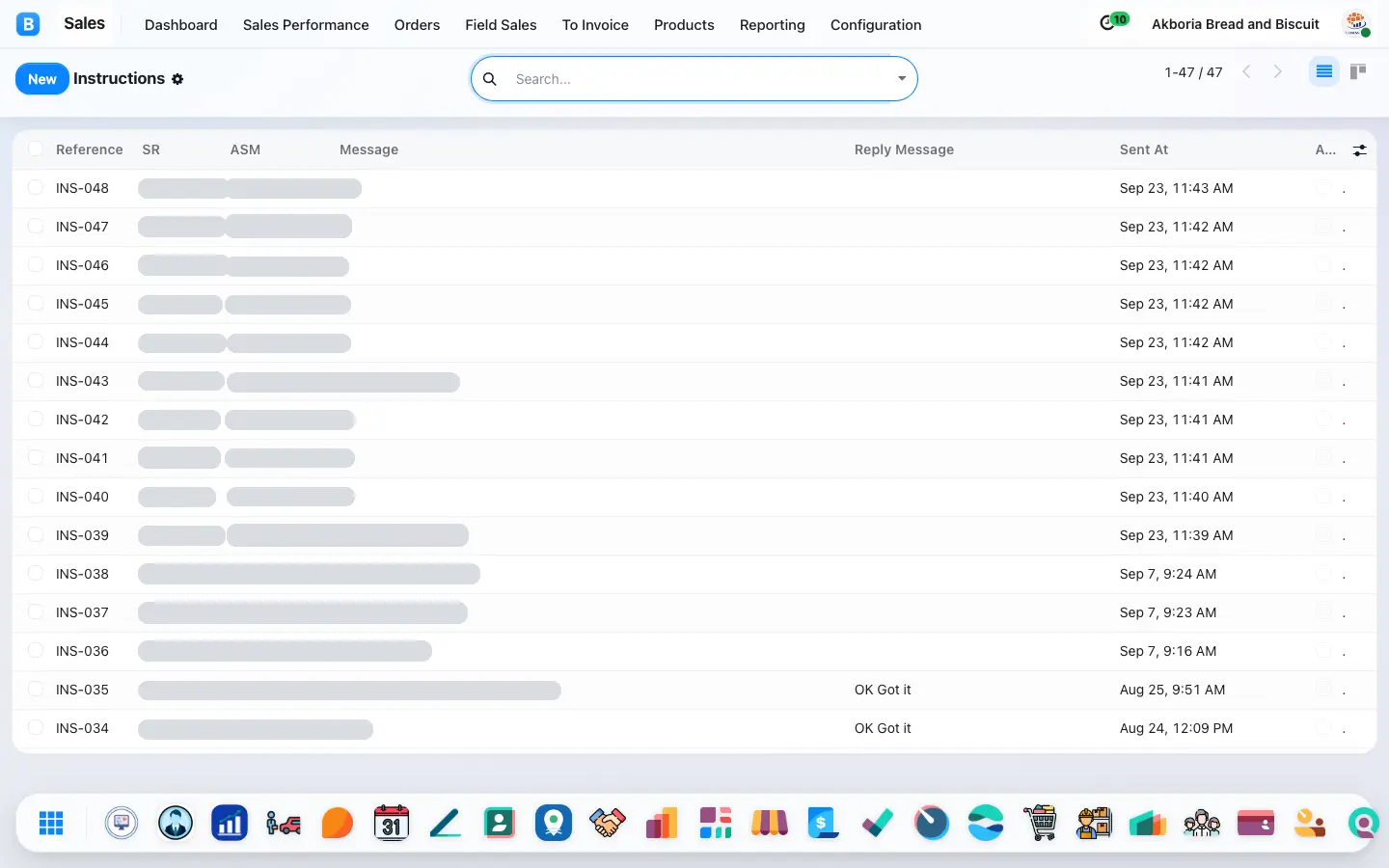Open the warehouse worker with boxes app
1389x868 pixels.
[1094, 823]
